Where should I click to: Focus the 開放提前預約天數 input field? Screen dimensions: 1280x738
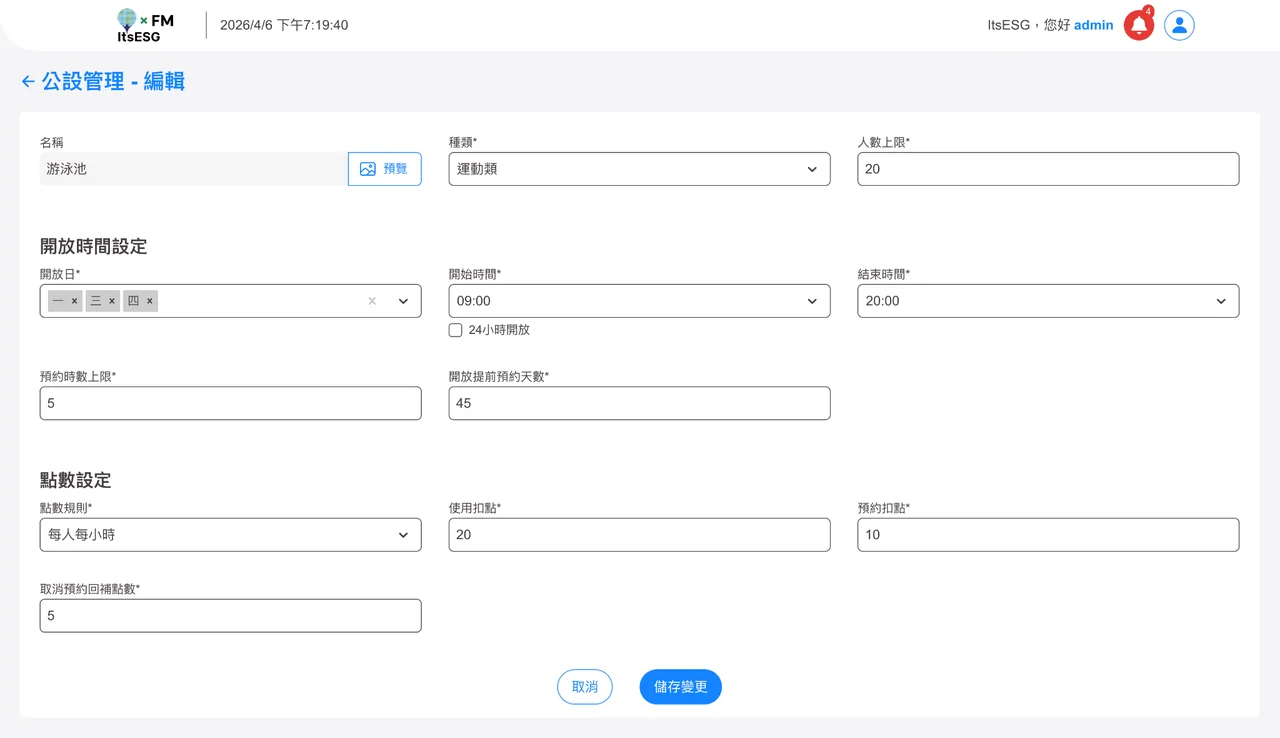pyautogui.click(x=639, y=403)
